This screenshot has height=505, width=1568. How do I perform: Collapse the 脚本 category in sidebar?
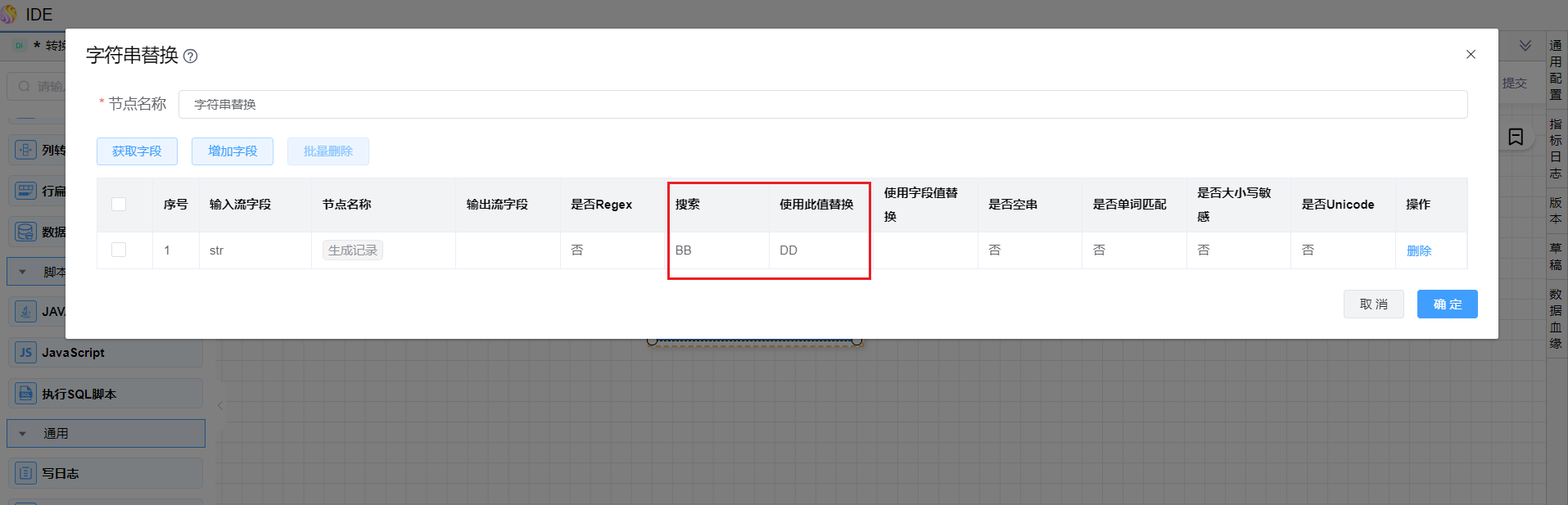click(23, 272)
